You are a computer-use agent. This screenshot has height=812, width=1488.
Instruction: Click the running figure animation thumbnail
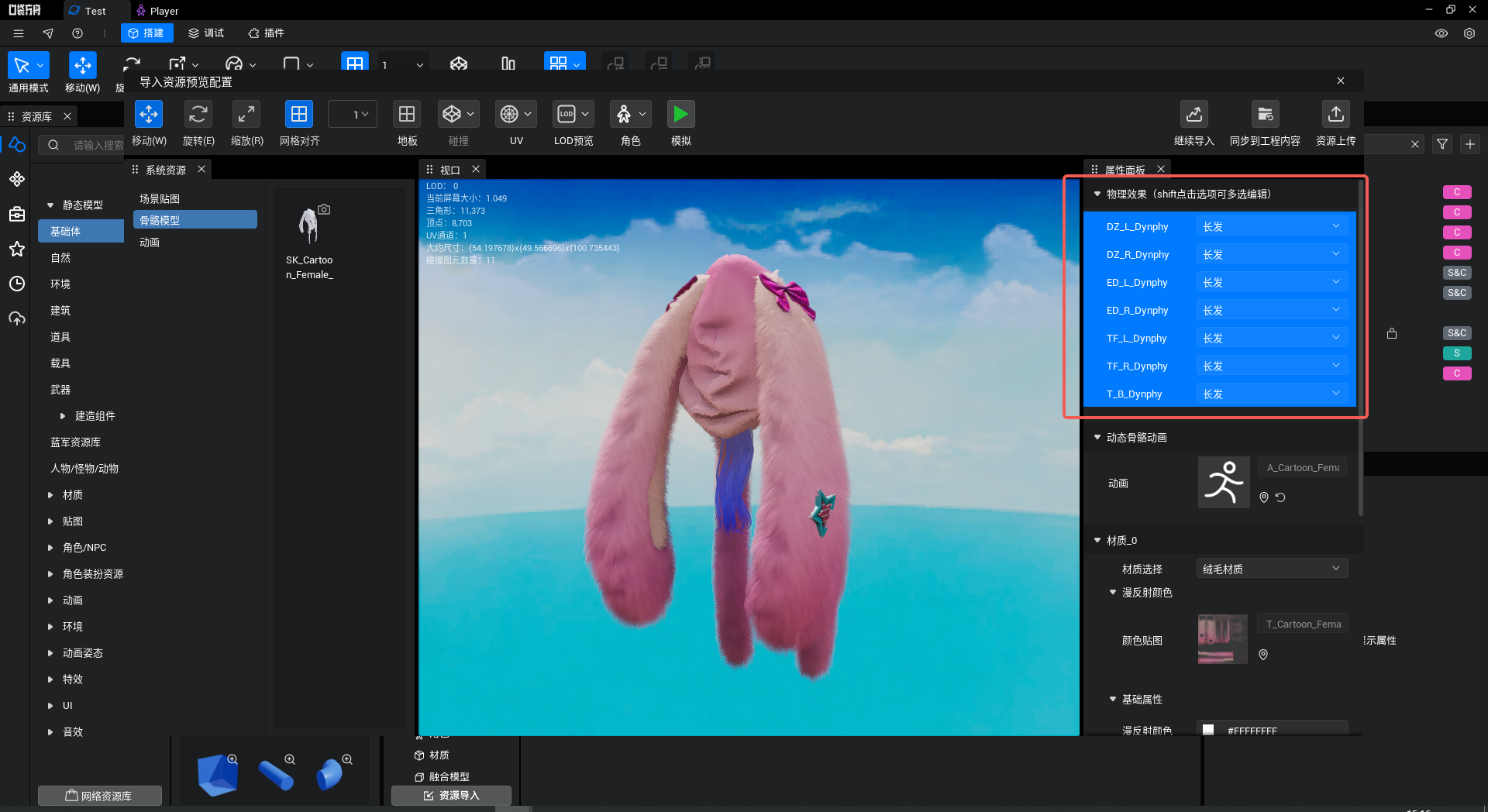pyautogui.click(x=1224, y=482)
